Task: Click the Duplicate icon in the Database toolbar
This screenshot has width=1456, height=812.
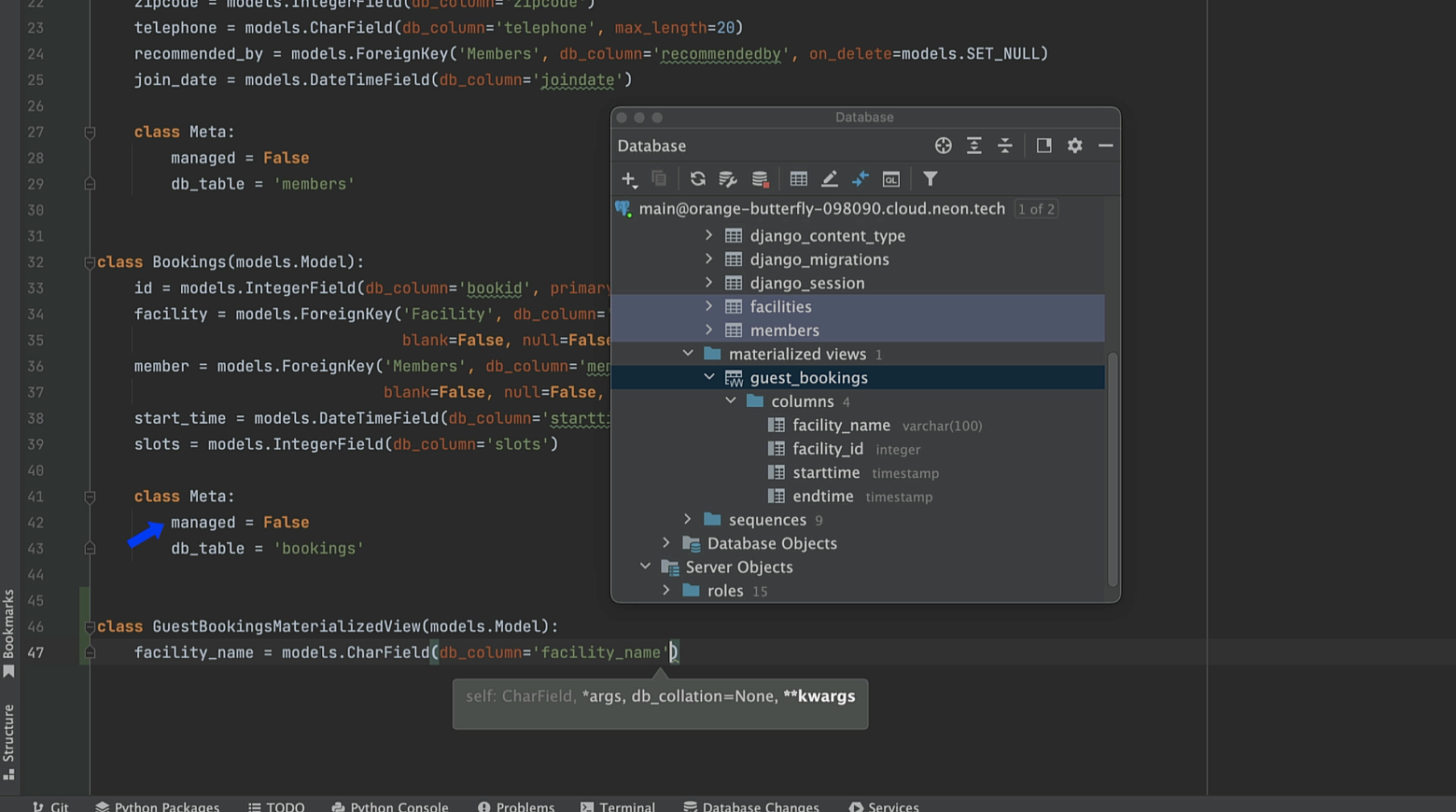Action: 659,178
